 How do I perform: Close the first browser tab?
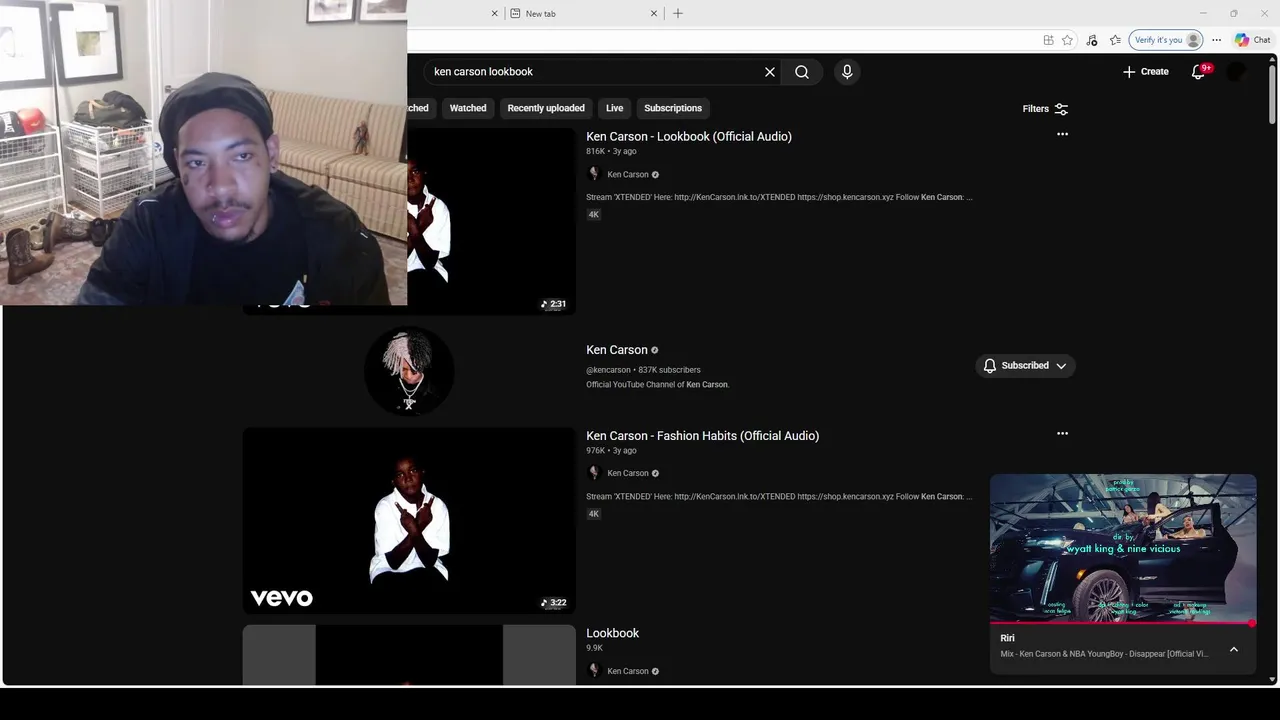pos(494,13)
